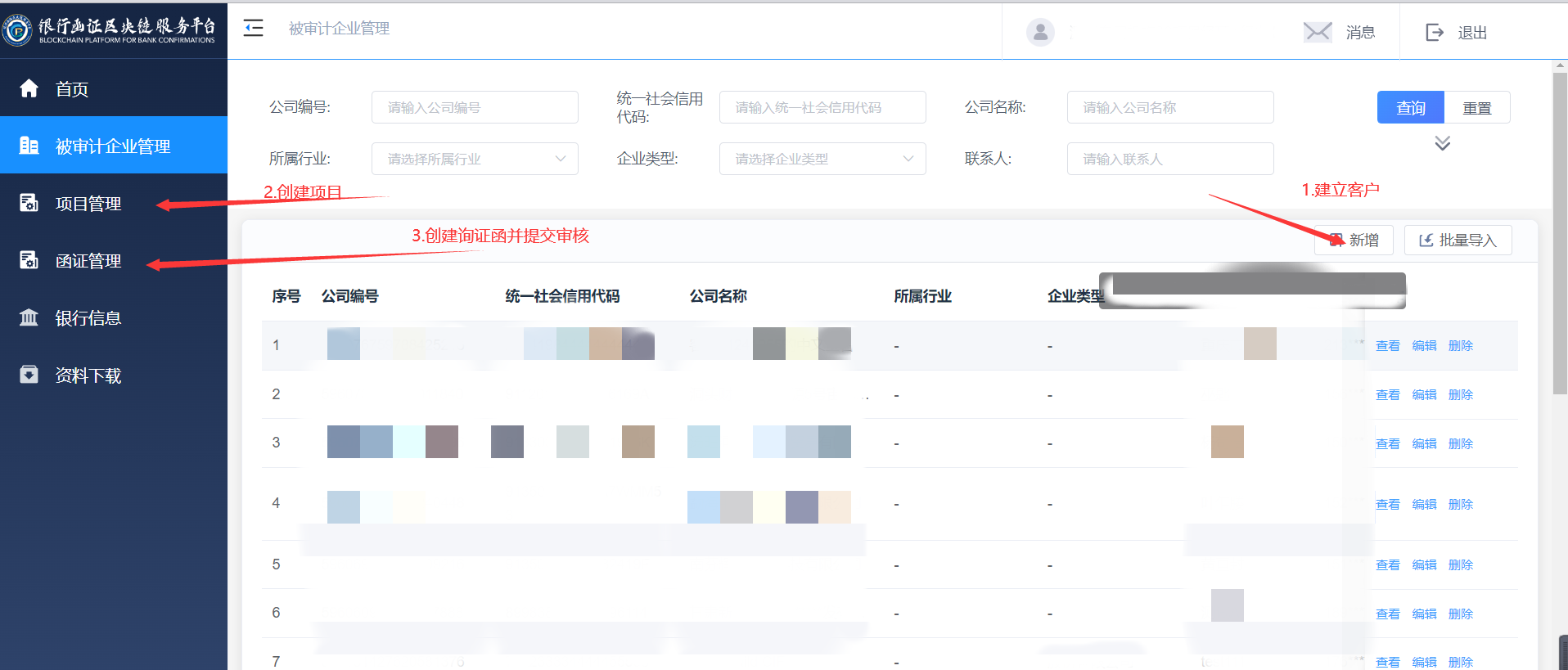The image size is (1568, 670).
Task: Click the 公司编号 input field
Action: [x=475, y=107]
